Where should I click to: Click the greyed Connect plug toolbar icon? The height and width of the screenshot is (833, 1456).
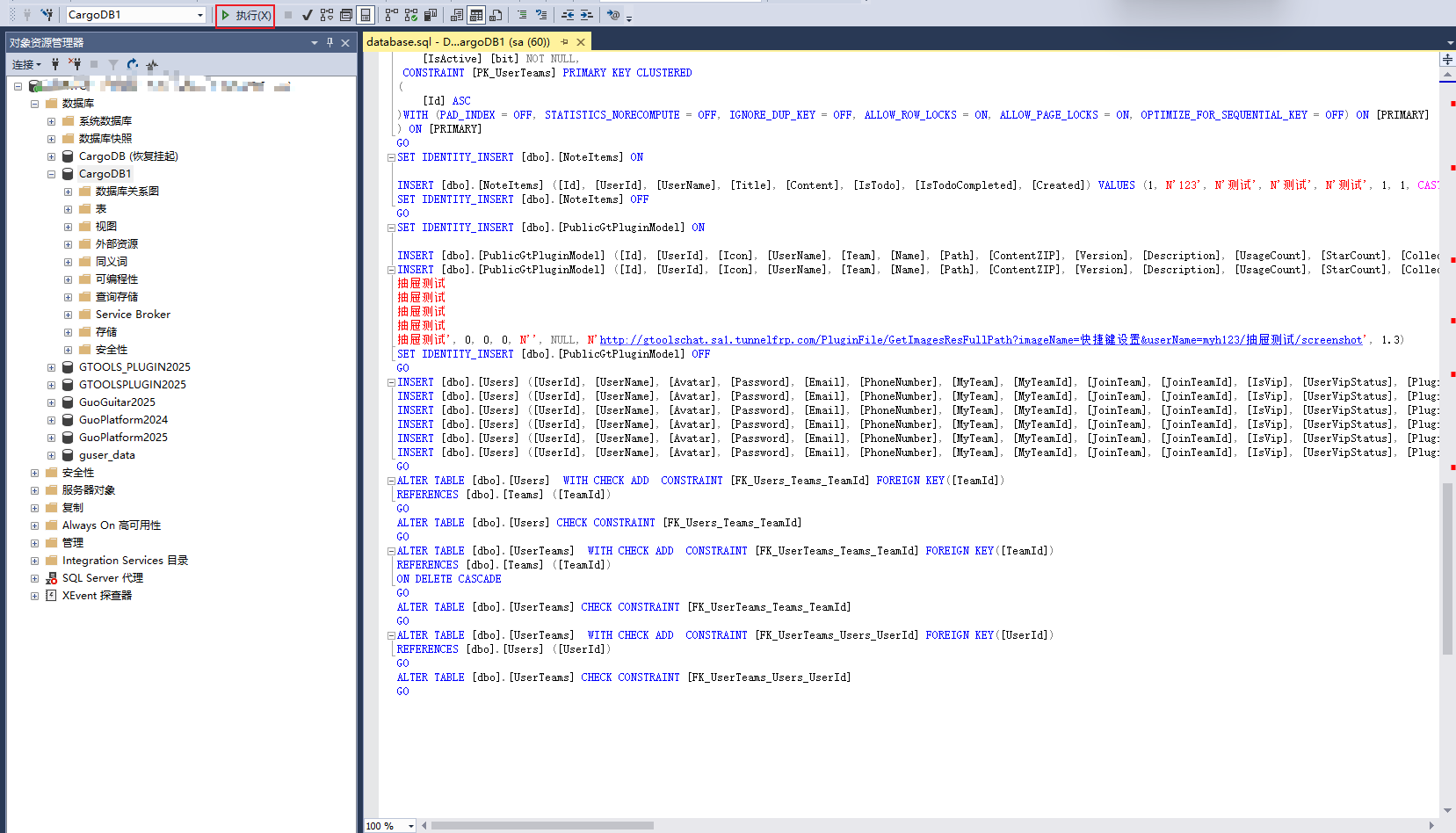tap(27, 15)
